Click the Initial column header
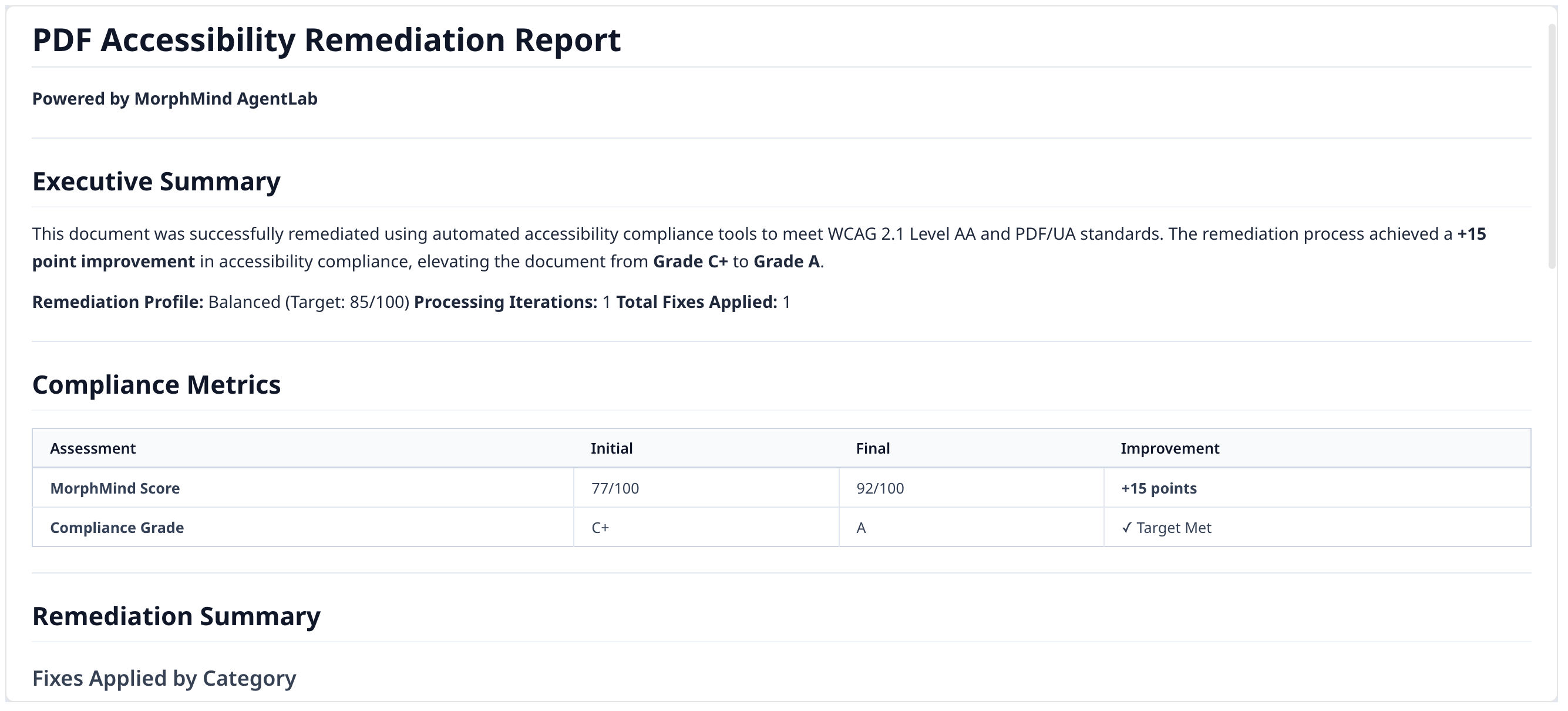Screen dimensions: 1568x711 [x=611, y=449]
